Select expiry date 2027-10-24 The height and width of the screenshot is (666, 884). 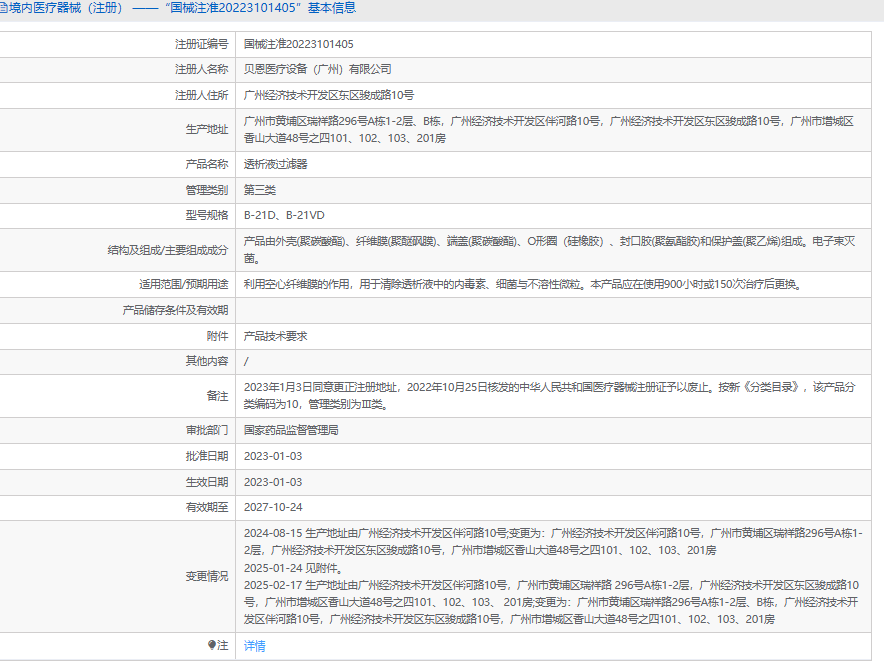coord(273,508)
